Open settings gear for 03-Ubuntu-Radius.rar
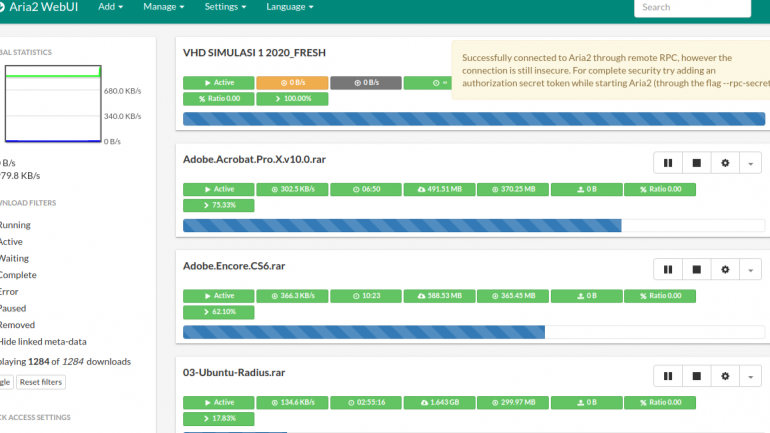Screen dimensions: 770x433 (x=725, y=376)
